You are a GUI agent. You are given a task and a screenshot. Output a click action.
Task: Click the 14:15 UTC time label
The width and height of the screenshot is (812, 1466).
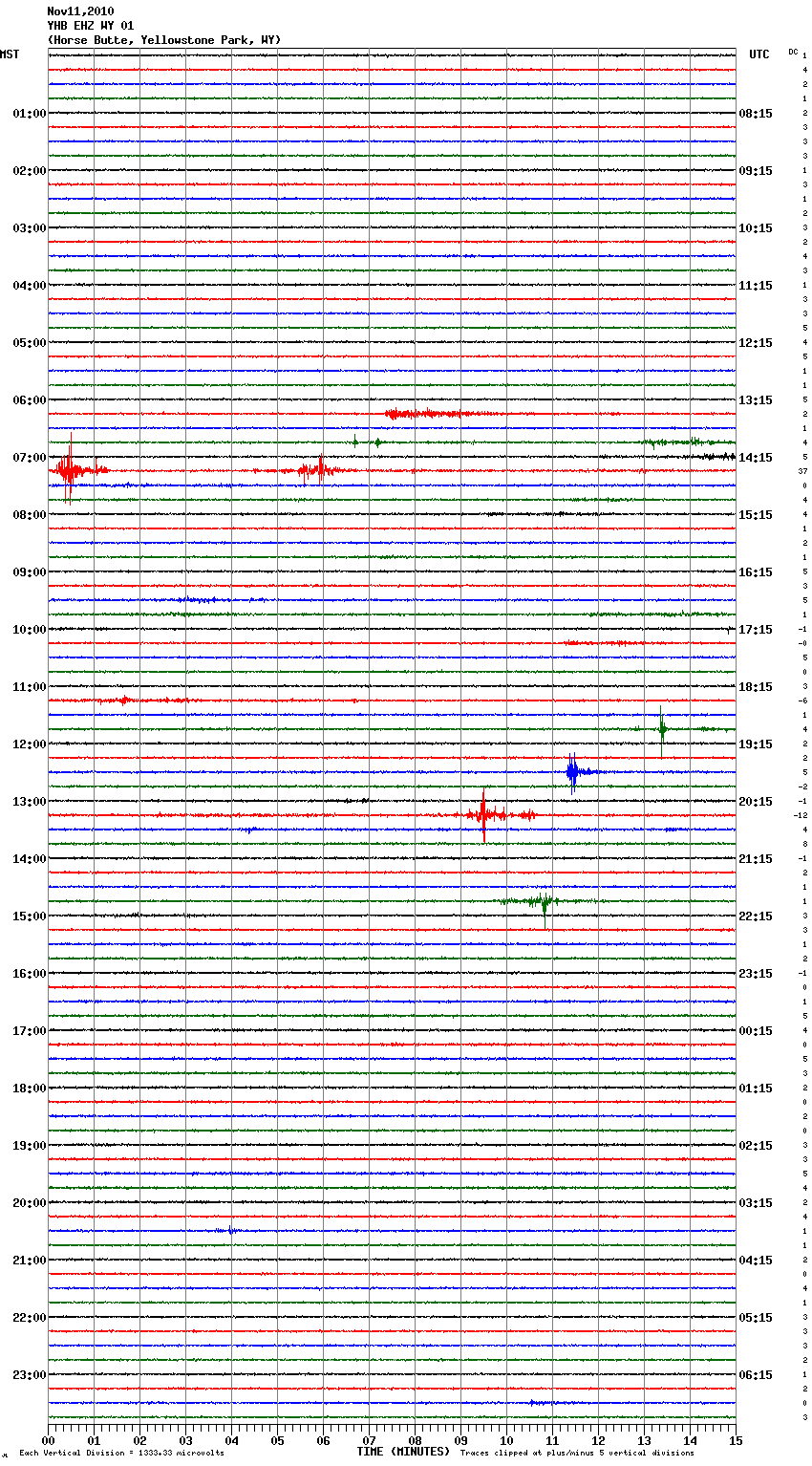click(x=756, y=458)
